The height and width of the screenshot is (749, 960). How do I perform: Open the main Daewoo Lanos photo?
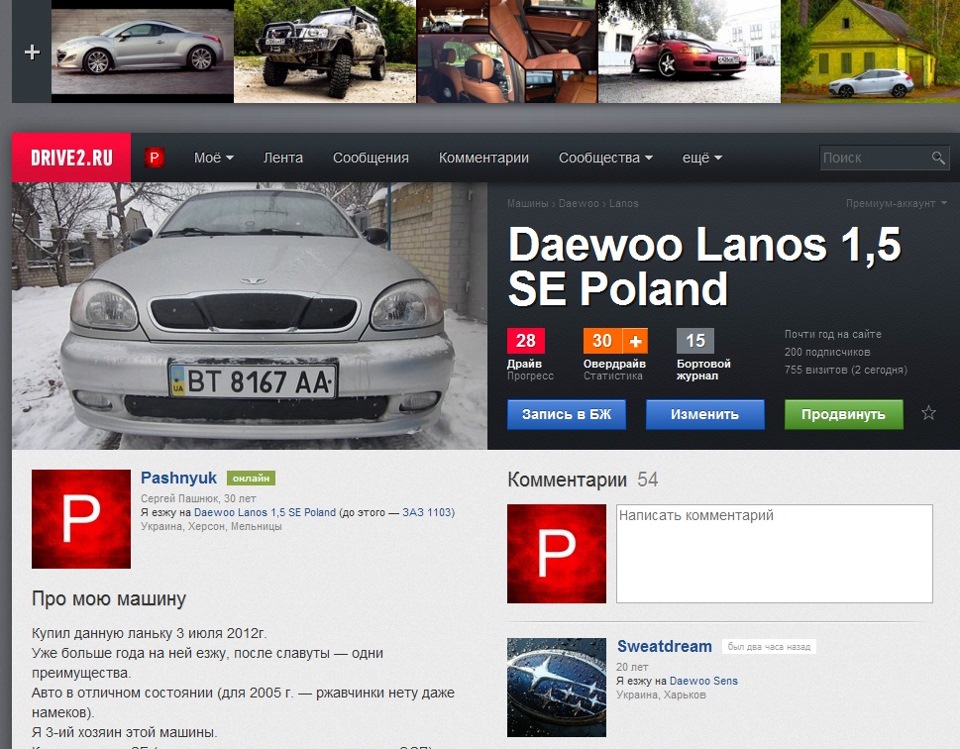click(x=250, y=316)
